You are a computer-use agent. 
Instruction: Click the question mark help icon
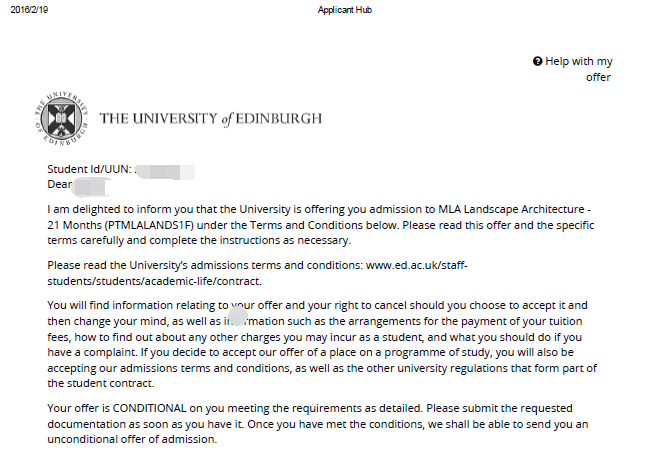[538, 62]
